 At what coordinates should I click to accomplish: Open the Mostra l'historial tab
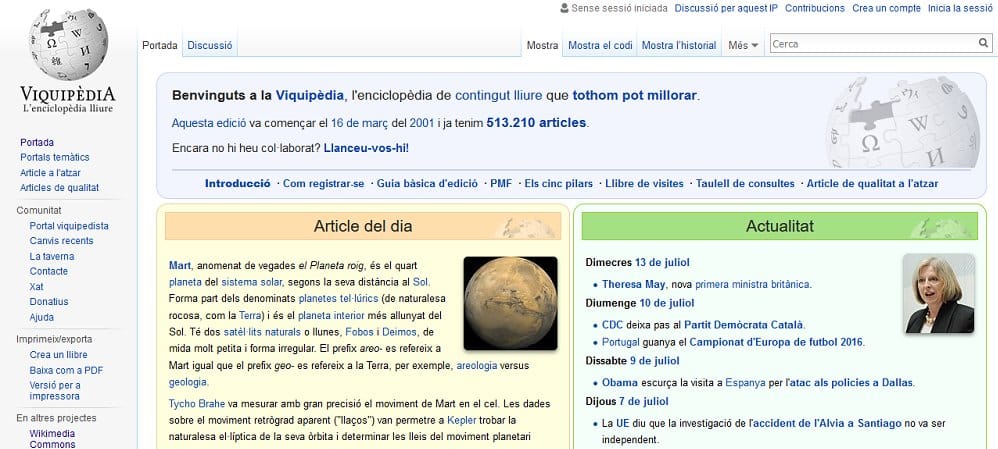click(678, 45)
